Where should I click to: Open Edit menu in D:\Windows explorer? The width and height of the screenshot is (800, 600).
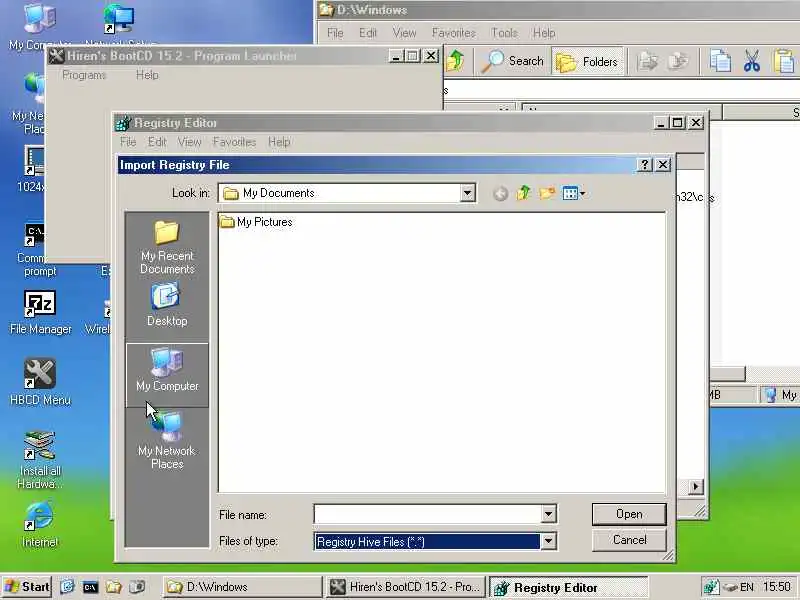point(367,33)
